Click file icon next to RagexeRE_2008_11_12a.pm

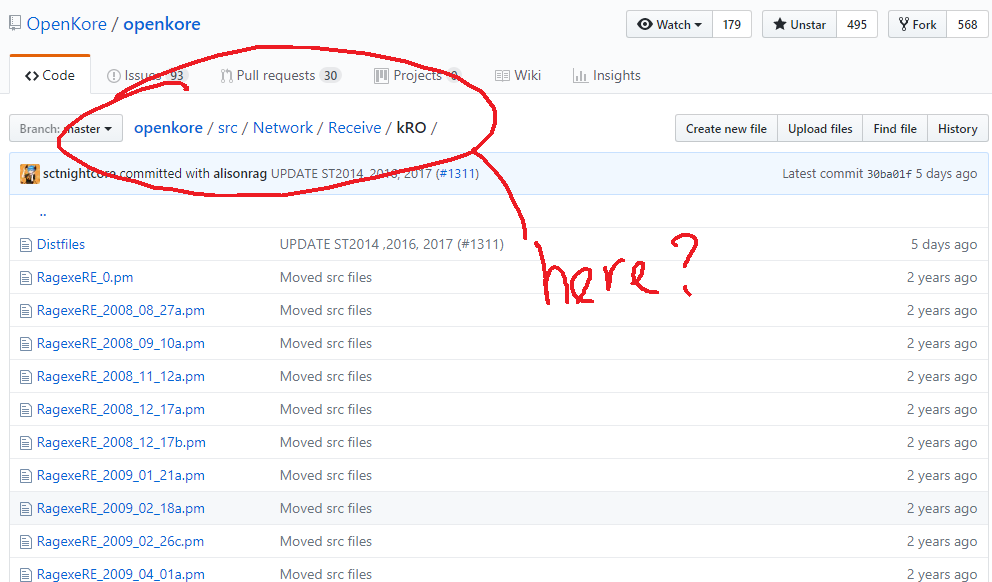[25, 377]
